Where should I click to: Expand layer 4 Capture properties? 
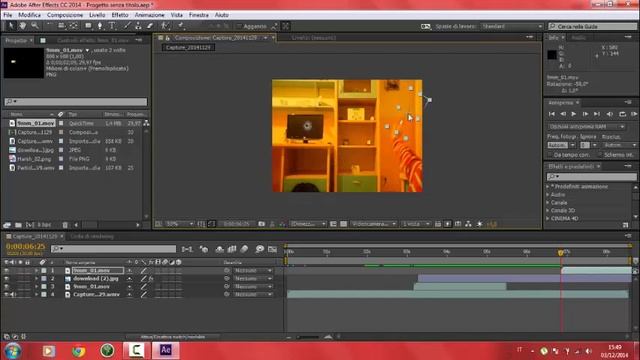[36, 294]
